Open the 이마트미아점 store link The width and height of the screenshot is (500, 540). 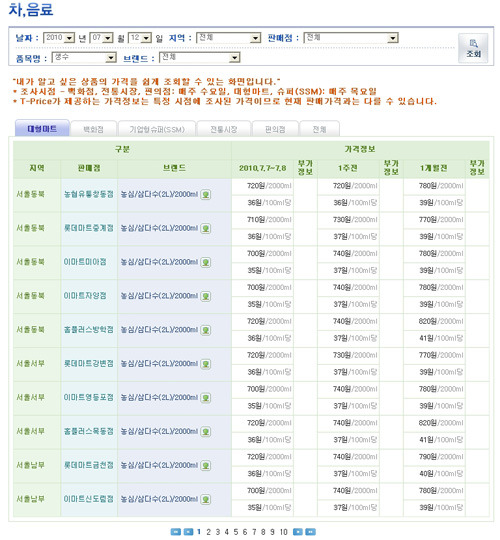(85, 262)
